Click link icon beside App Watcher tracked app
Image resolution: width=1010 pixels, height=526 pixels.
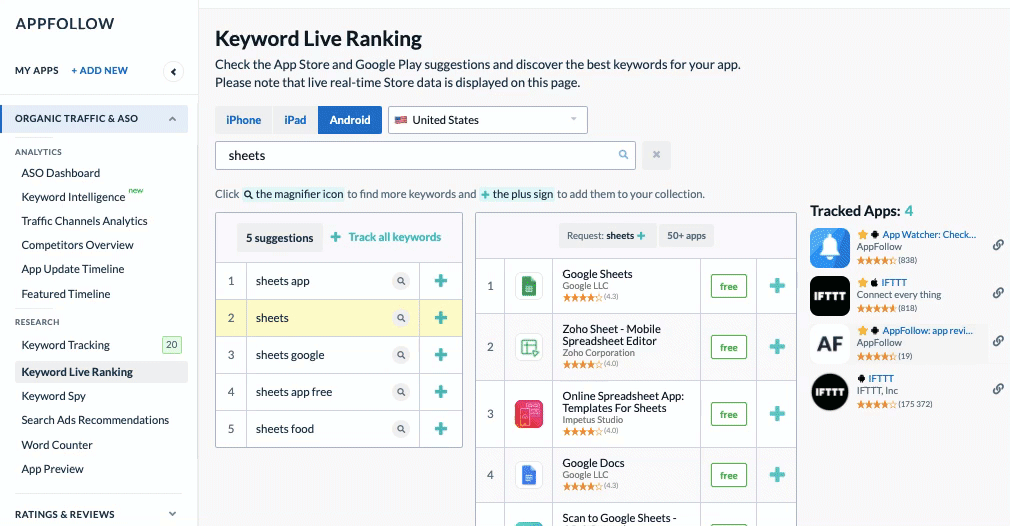tap(998, 245)
